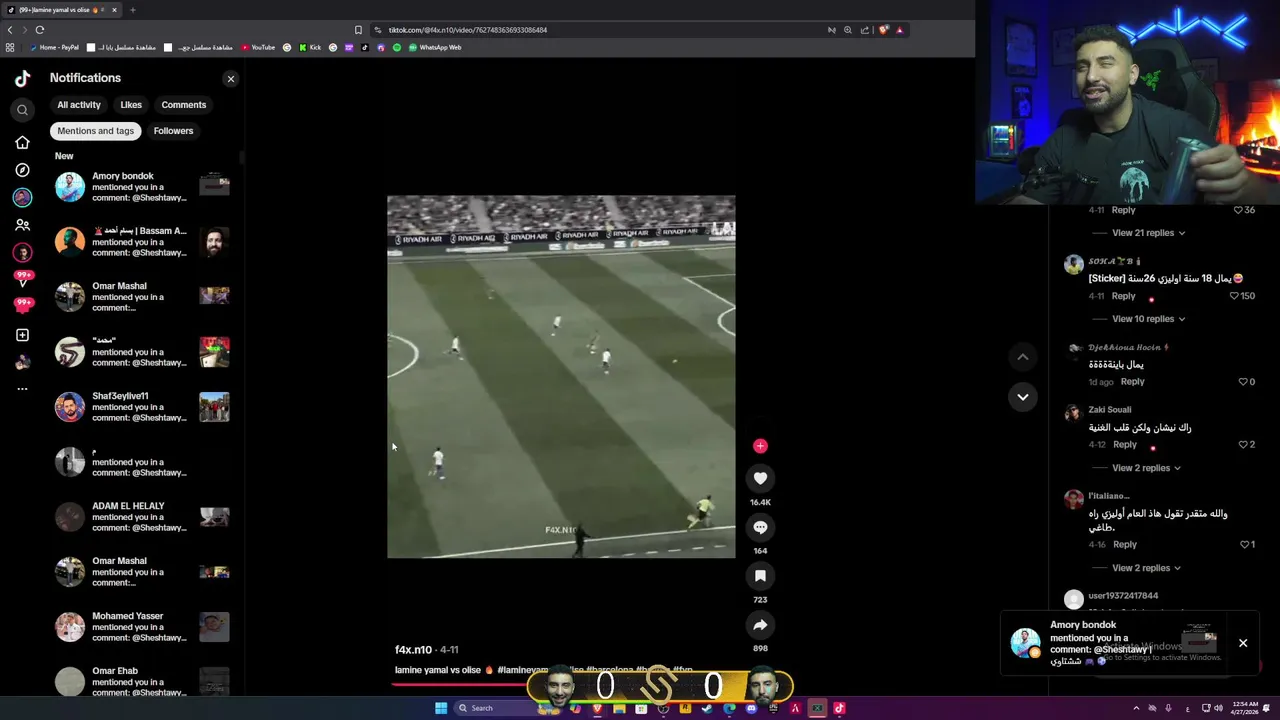Select the All activity filter
1280x720 pixels.
coord(79,105)
